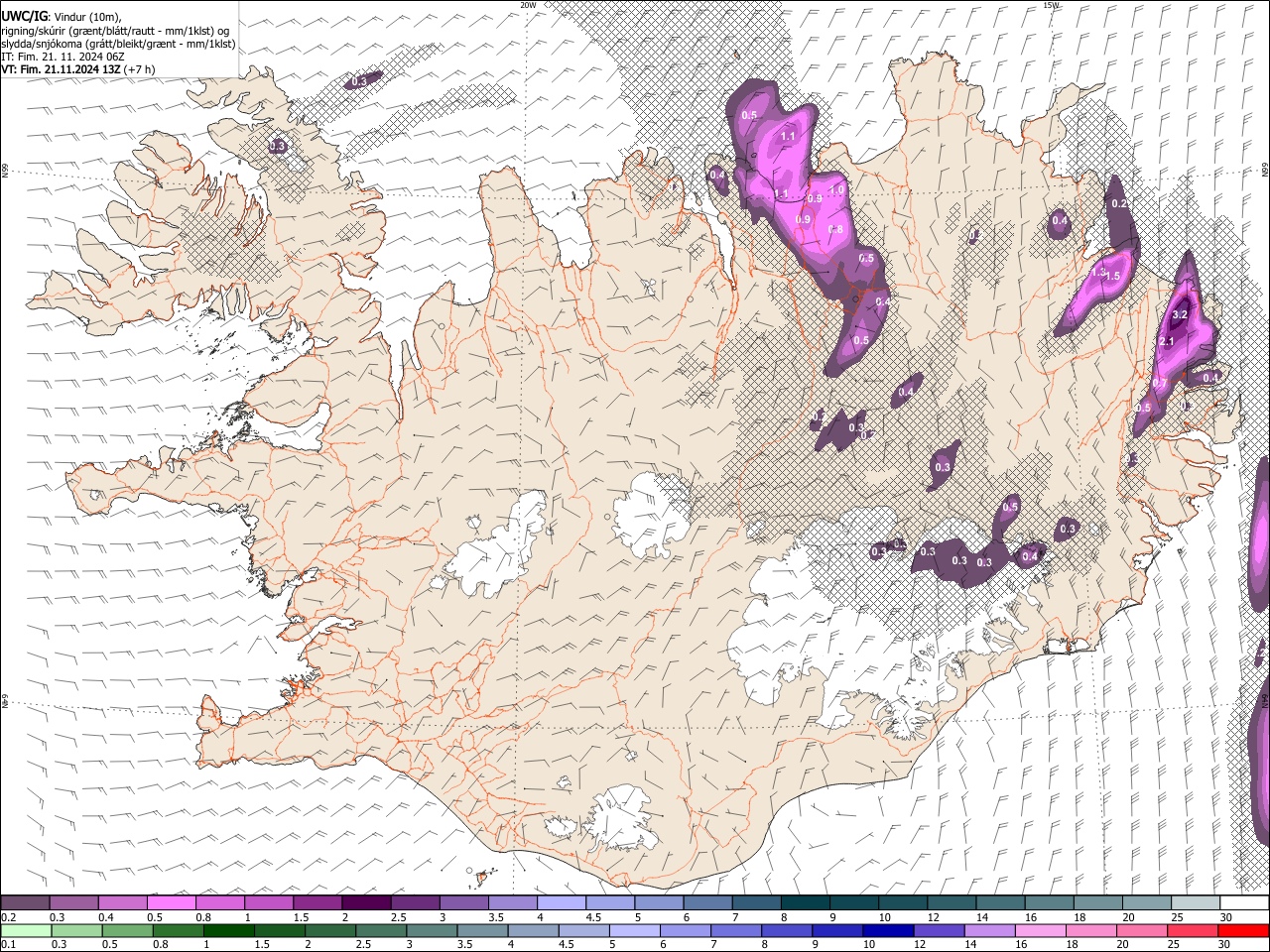Pick the bright red bottom-row swatch at 30
1270x952 pixels.
1242,930
